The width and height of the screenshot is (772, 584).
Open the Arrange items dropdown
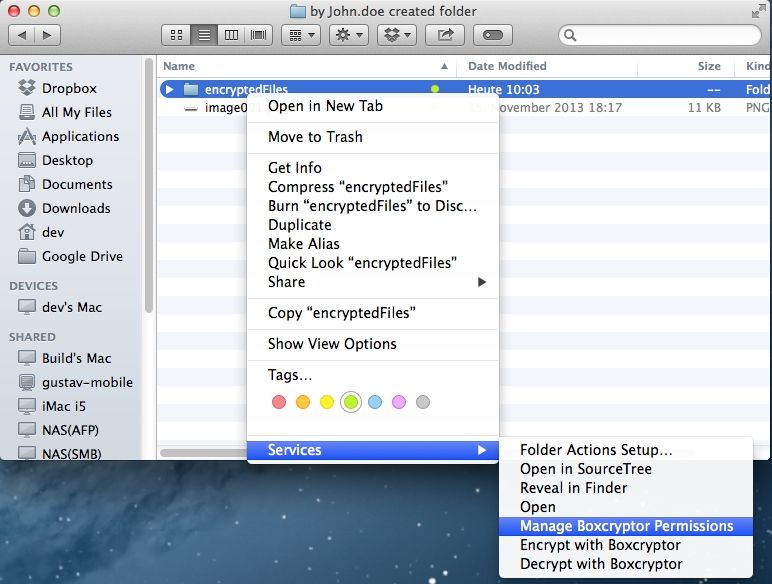tap(301, 35)
